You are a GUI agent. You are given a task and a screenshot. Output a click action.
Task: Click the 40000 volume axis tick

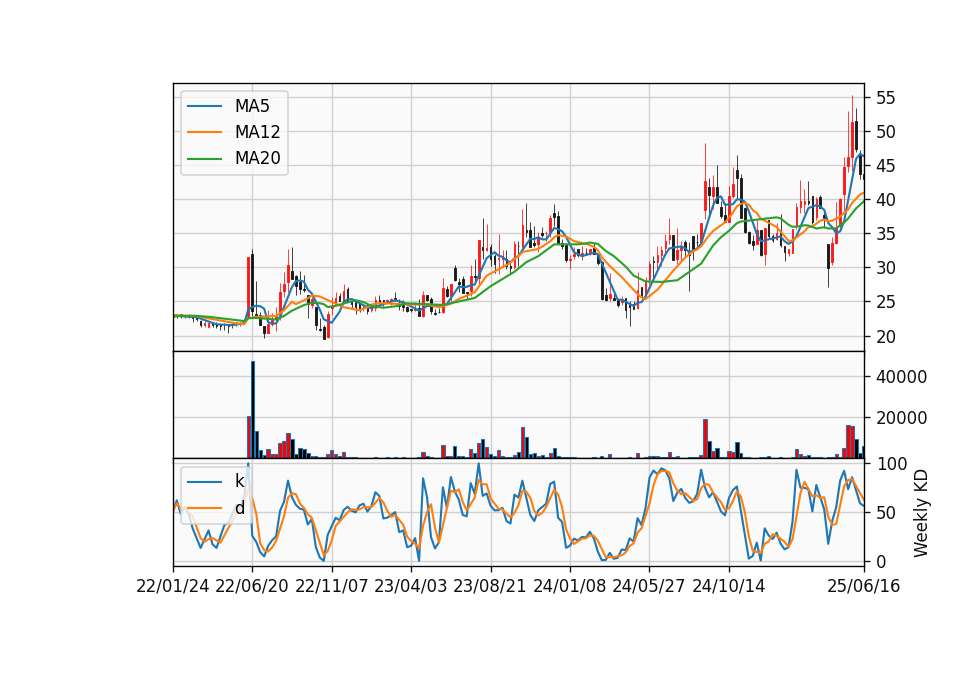[901, 377]
